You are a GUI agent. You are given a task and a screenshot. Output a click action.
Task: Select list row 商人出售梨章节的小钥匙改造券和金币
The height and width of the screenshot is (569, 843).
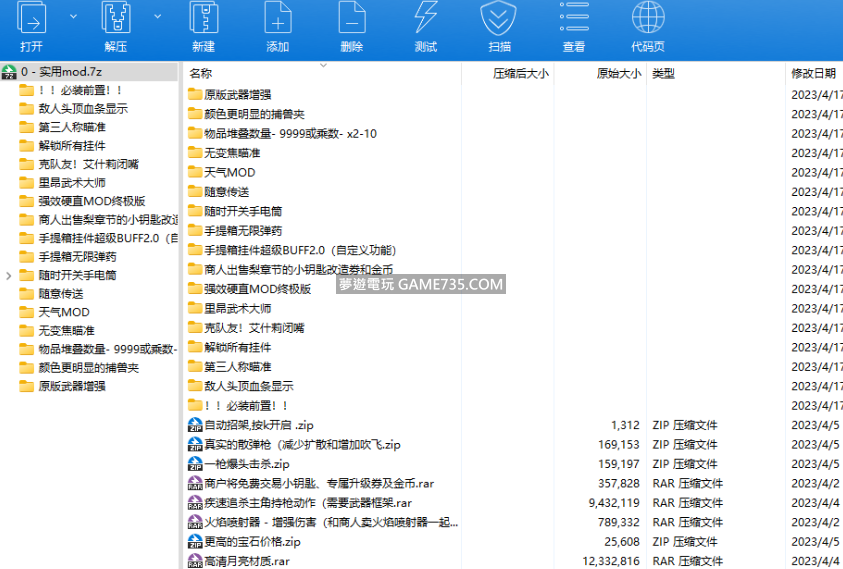click(513, 269)
